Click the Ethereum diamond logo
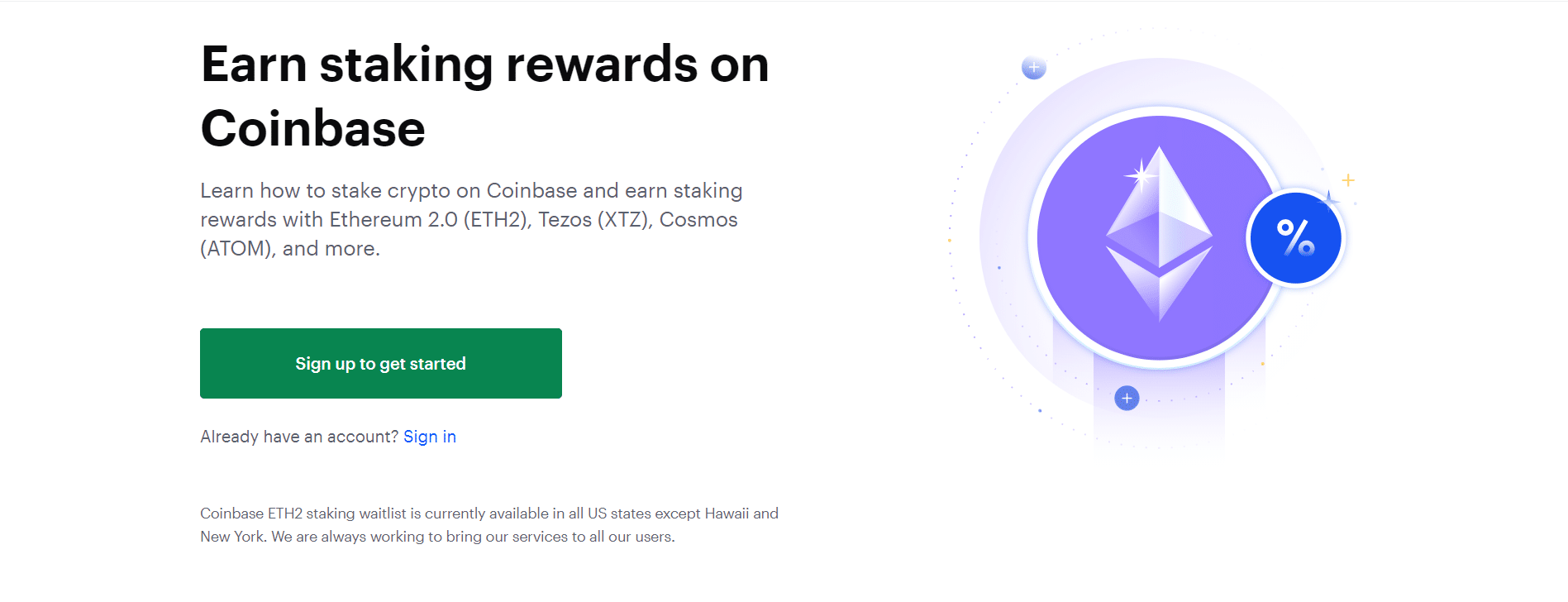Image resolution: width=1568 pixels, height=602 pixels. 1159,234
